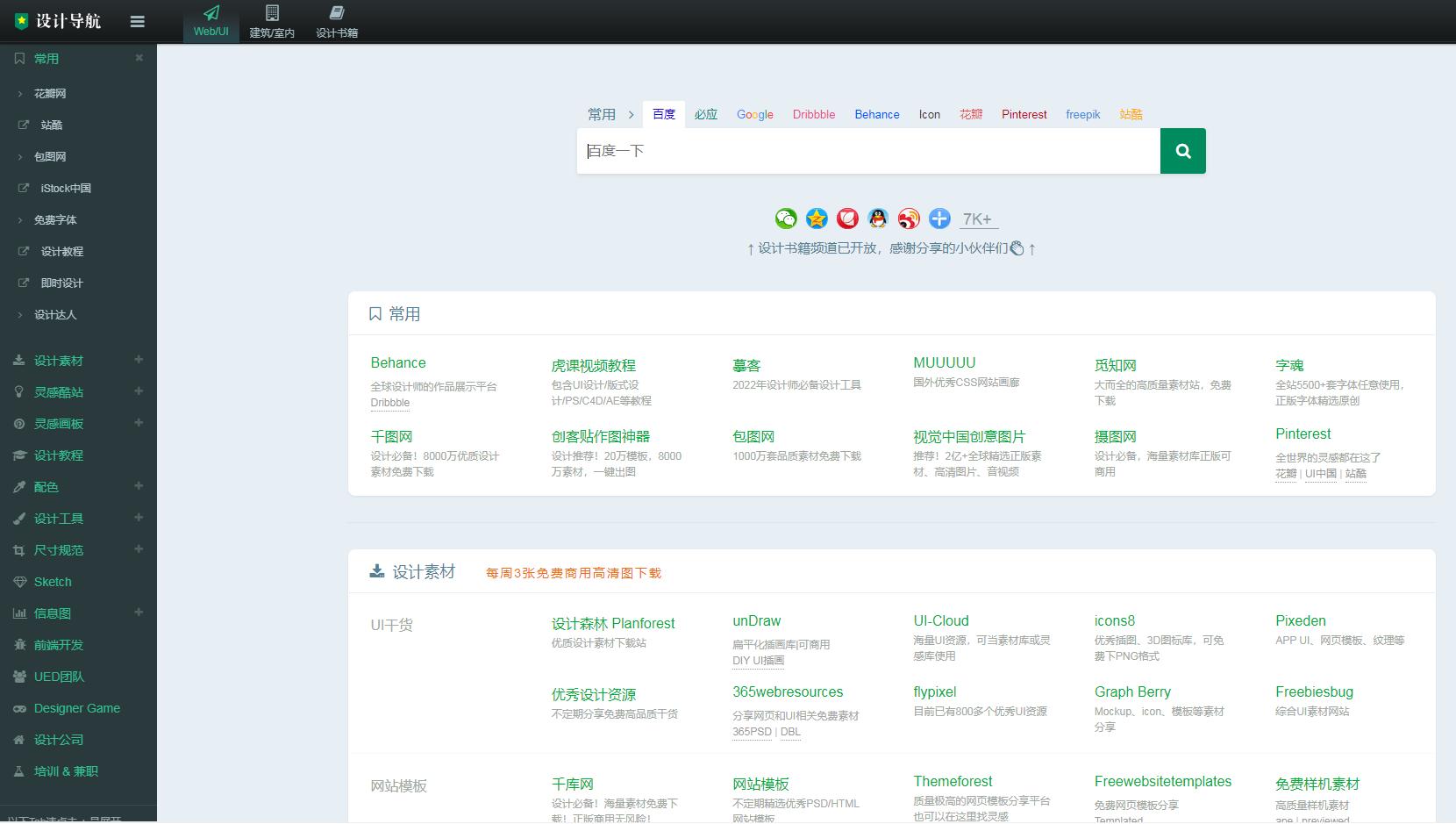Close the 常用 sidebar panel
This screenshot has height=824, width=1456.
(x=140, y=58)
